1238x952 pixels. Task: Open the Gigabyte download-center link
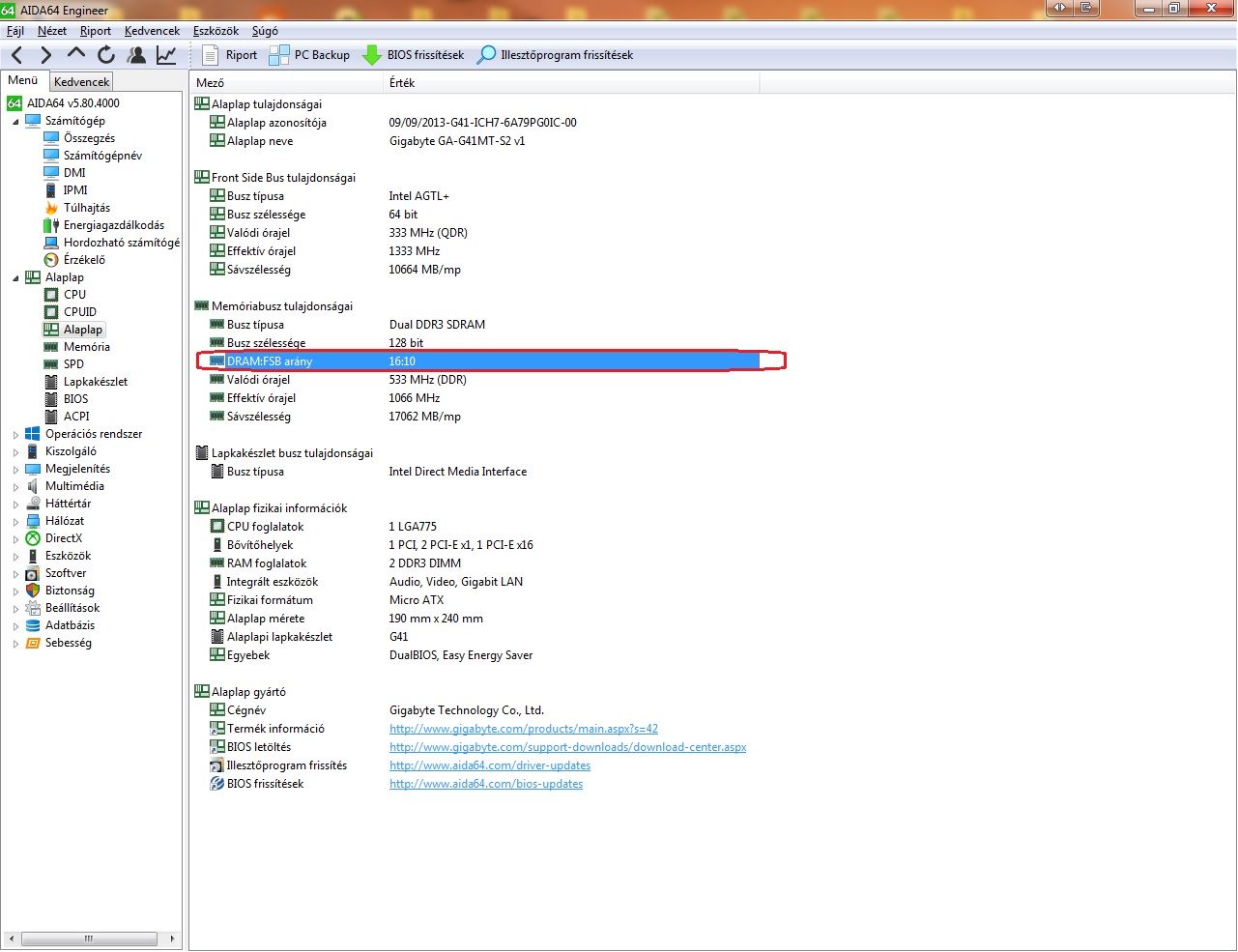point(567,747)
